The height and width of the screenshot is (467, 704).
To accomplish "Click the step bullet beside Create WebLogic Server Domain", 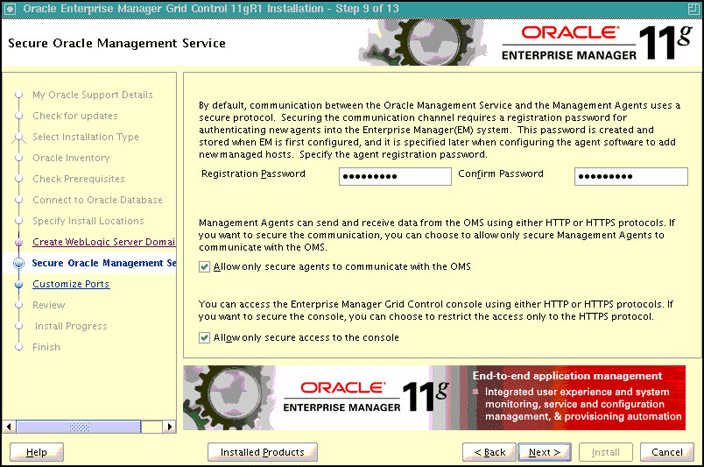I will point(19,242).
